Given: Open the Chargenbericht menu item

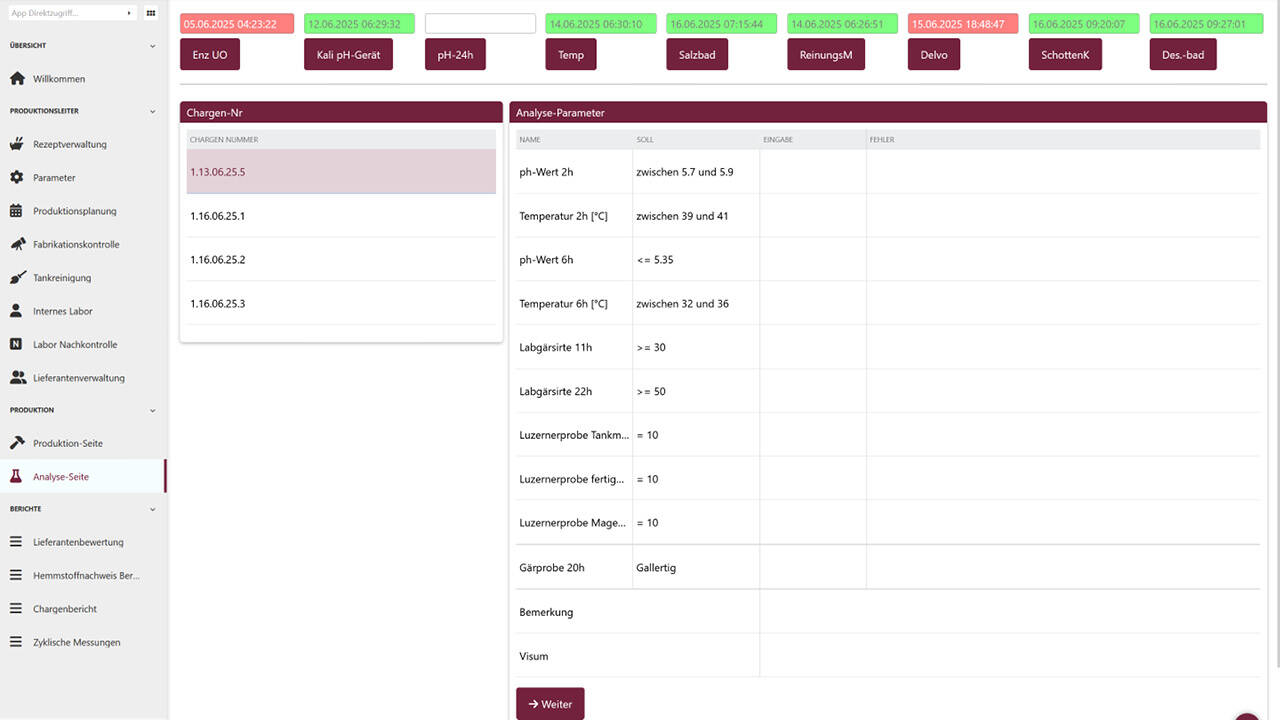Looking at the screenshot, I should pyautogui.click(x=64, y=608).
